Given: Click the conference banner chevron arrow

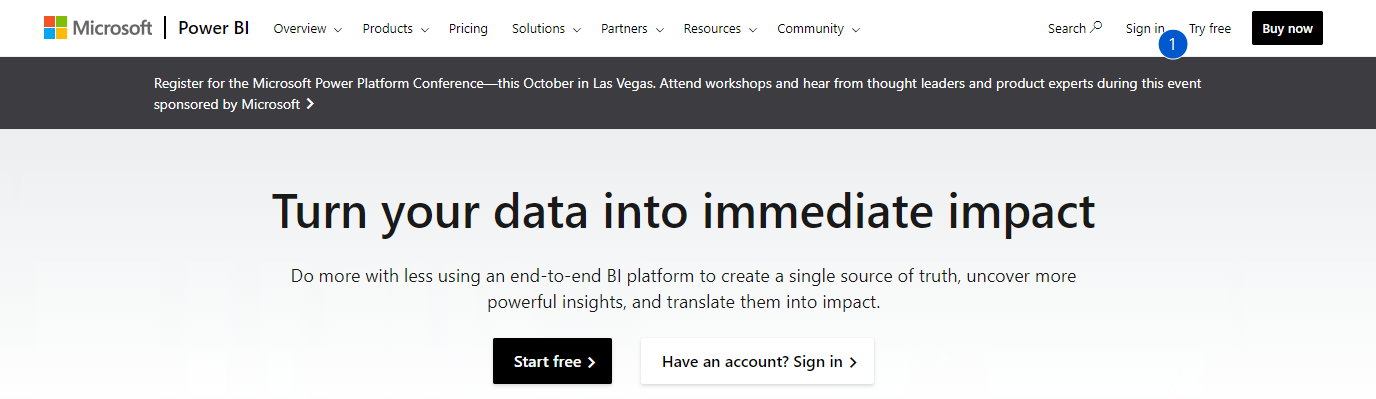Looking at the screenshot, I should 310,104.
